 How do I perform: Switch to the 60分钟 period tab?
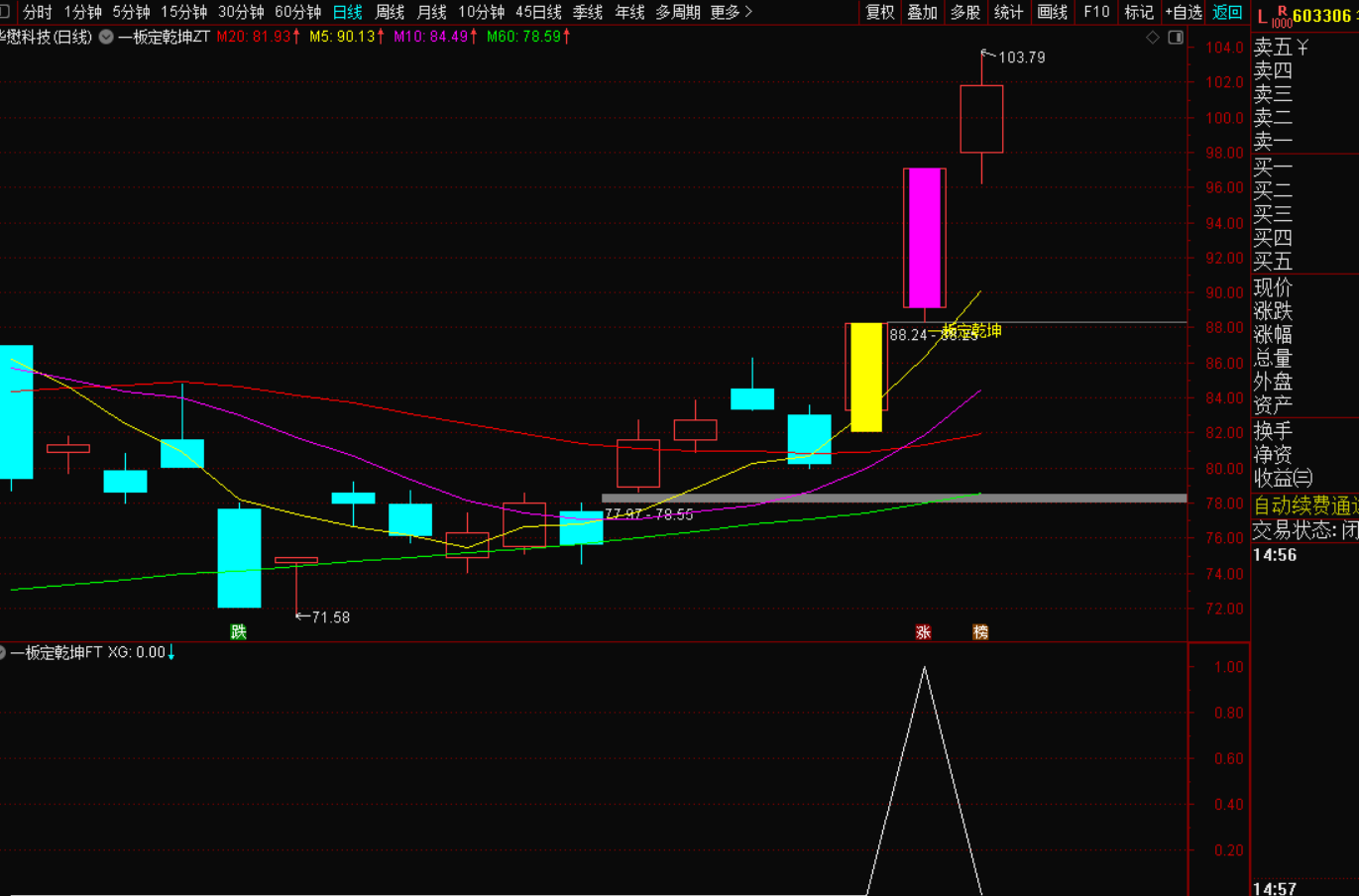pos(297,12)
